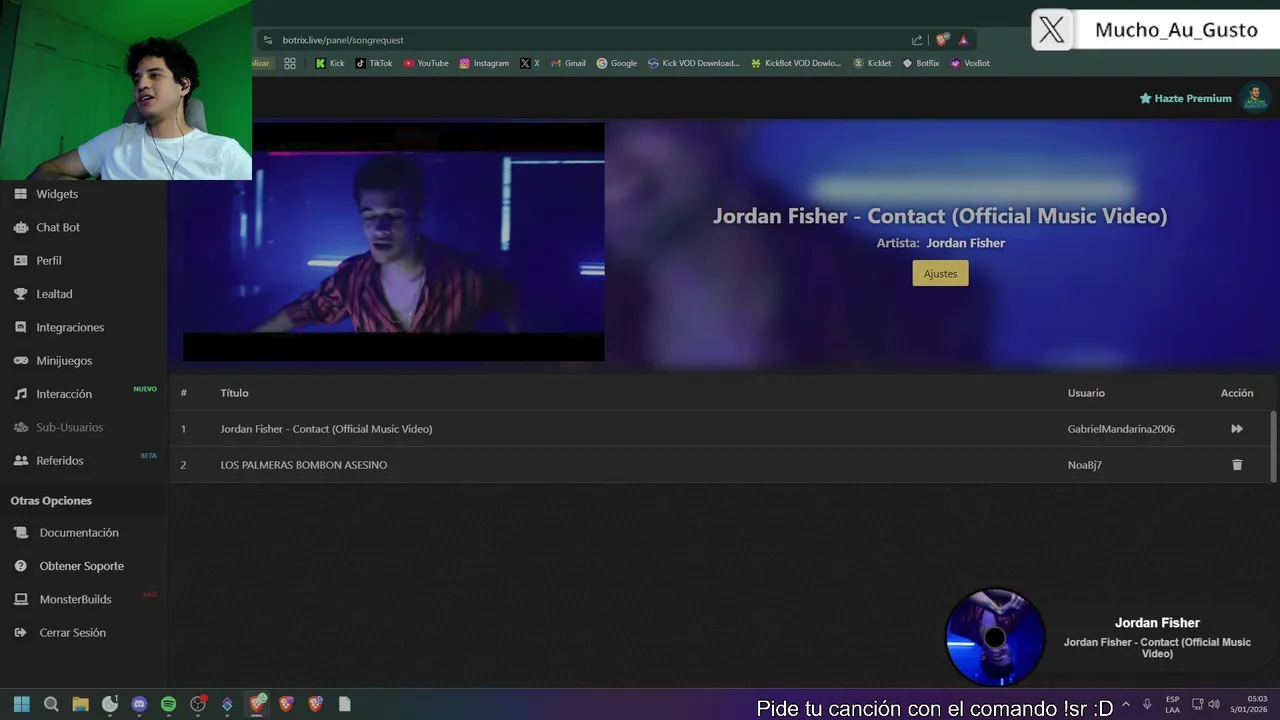The width and height of the screenshot is (1280, 720).
Task: Open Chat Bot in the sidebar
Action: tap(58, 227)
